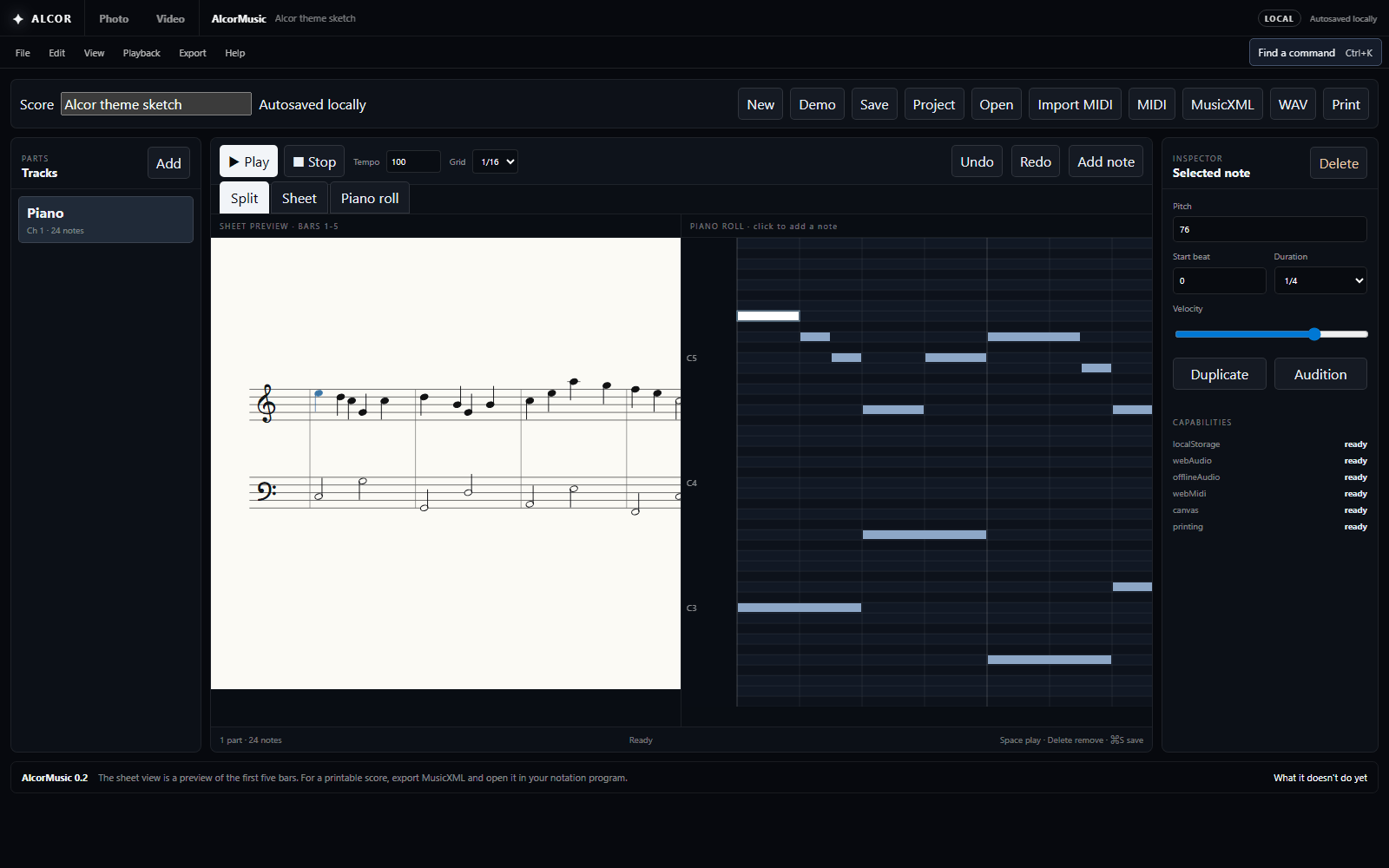The height and width of the screenshot is (868, 1389).
Task: Click the Open button
Action: coord(997,104)
